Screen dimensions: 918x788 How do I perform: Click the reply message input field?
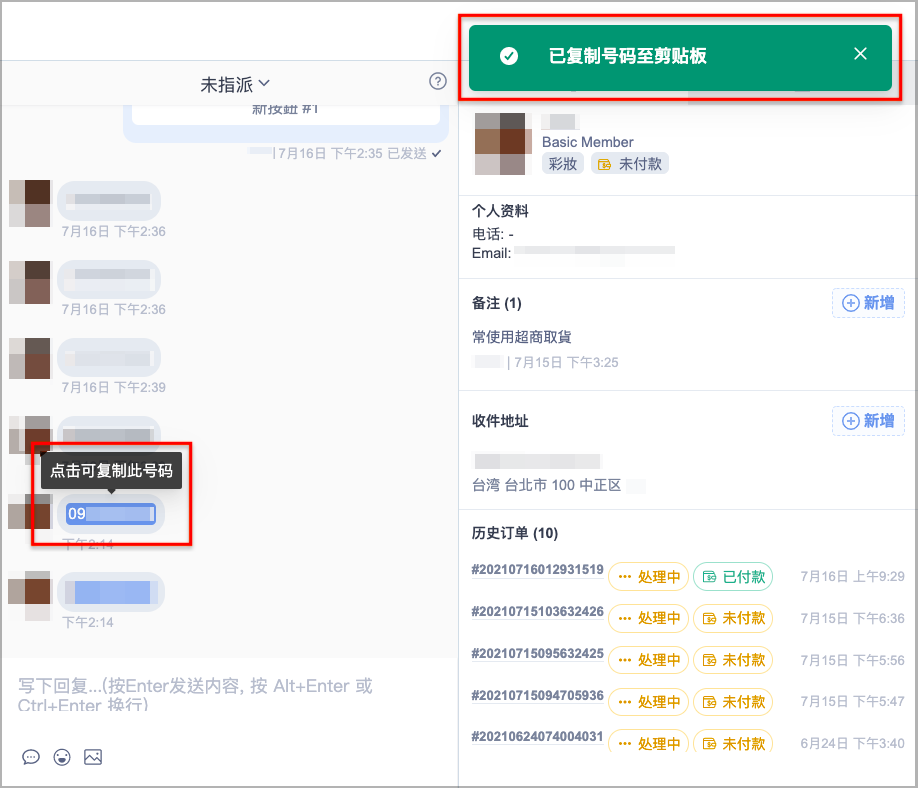(x=228, y=695)
